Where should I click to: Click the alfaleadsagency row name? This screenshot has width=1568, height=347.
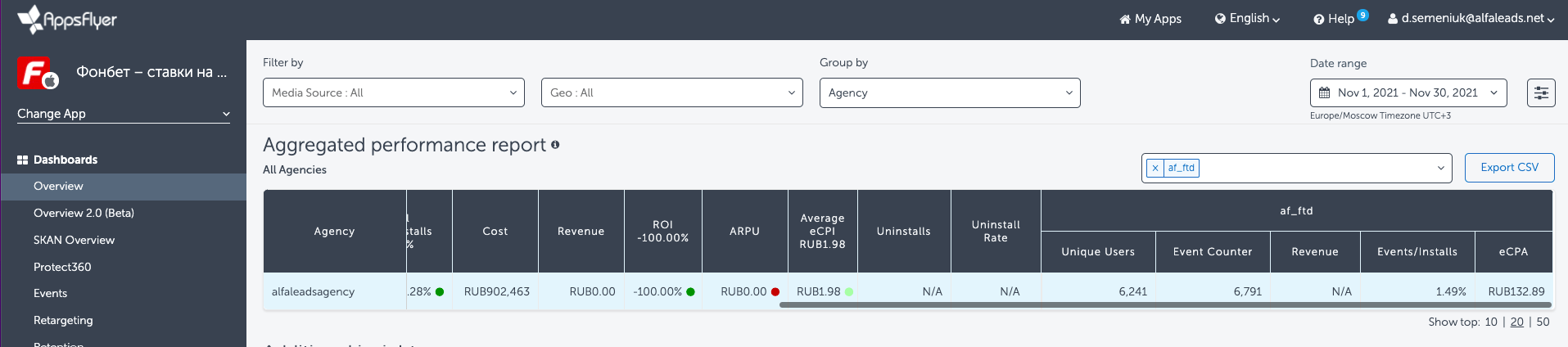313,292
